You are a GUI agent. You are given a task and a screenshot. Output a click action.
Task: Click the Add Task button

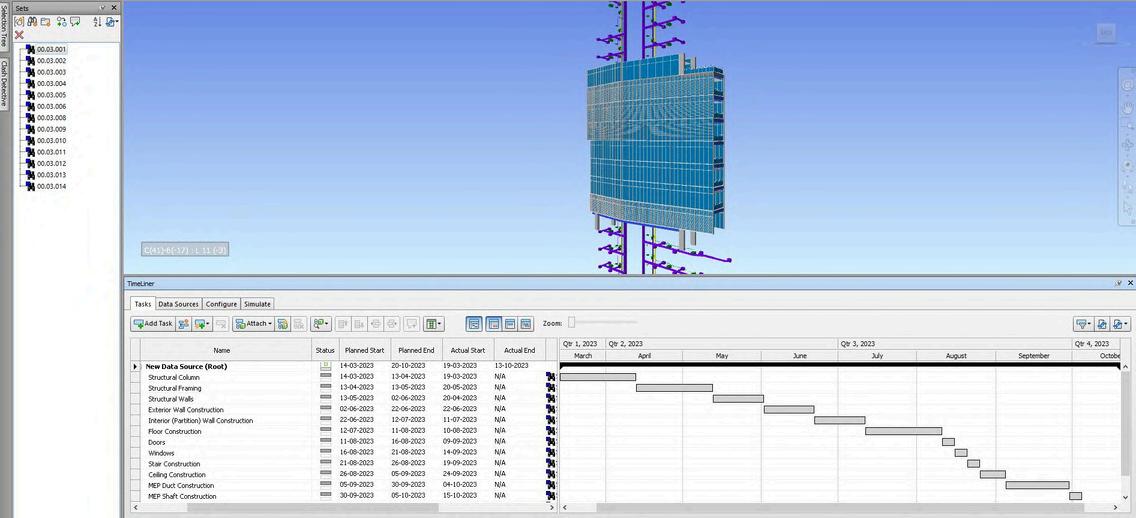153,324
